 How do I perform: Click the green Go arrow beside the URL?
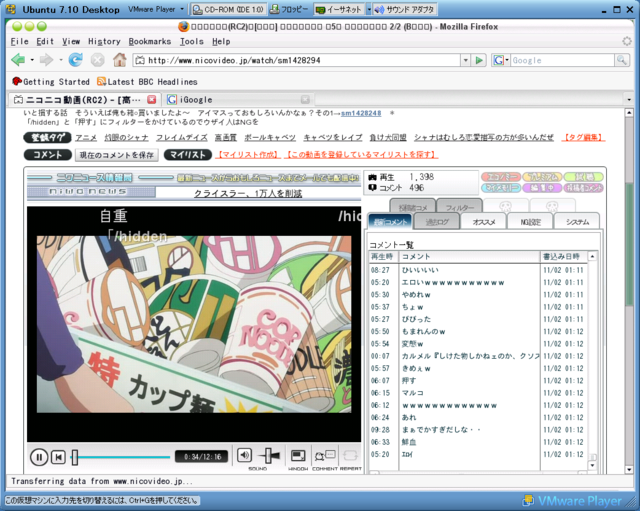[478, 60]
